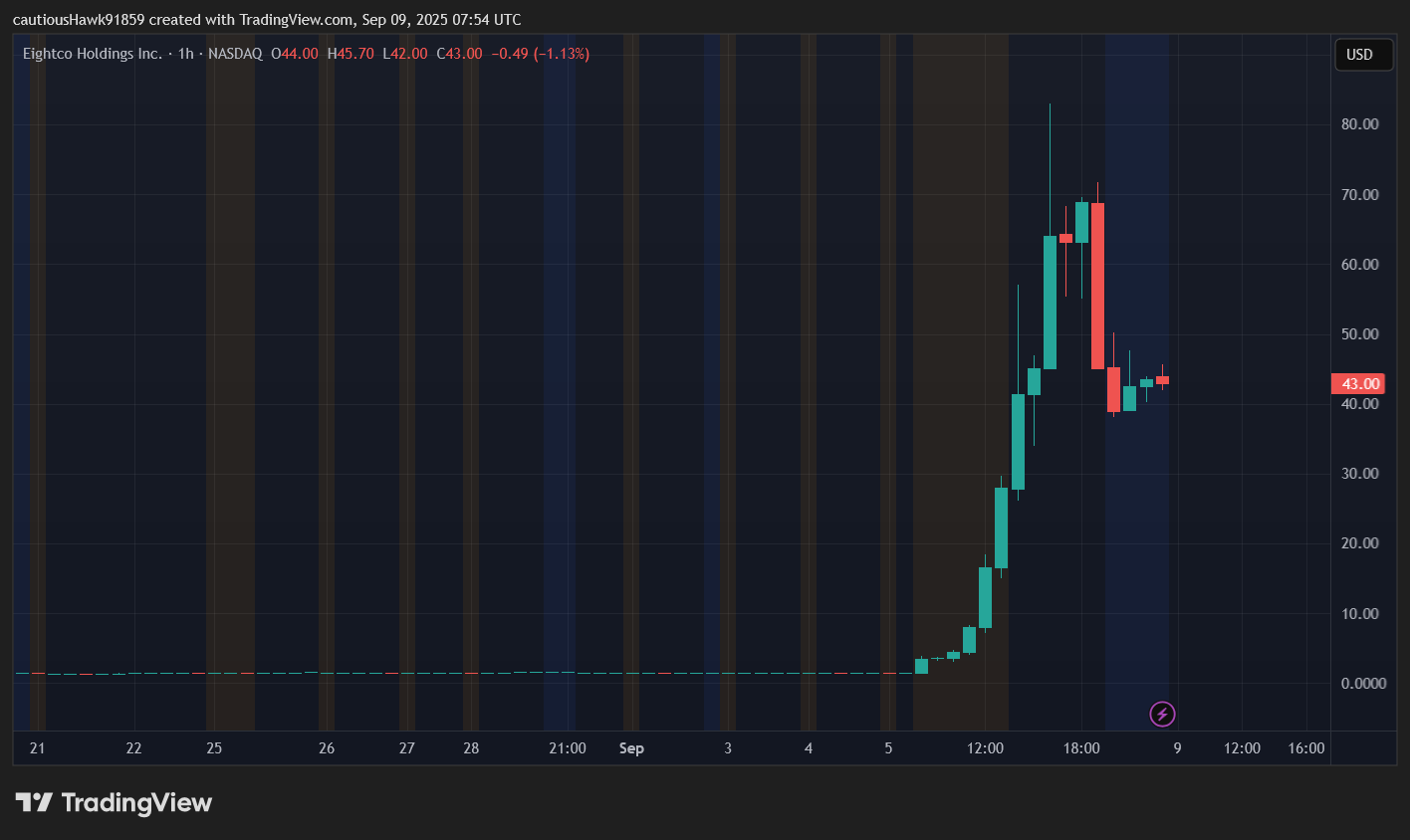
Task: Click the 16:00 time axis label
Action: tap(1306, 748)
